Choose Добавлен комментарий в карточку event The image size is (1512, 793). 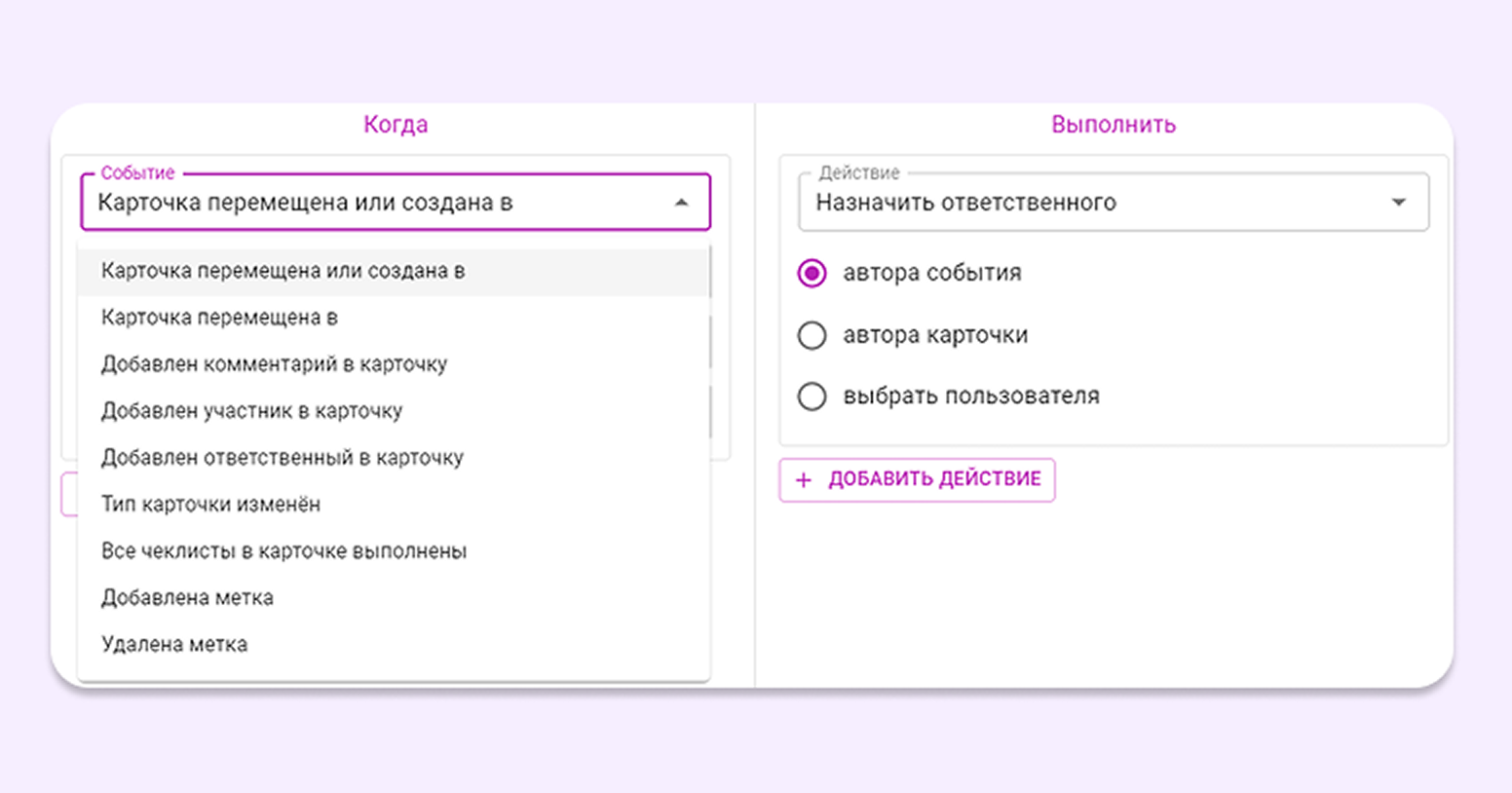point(274,364)
